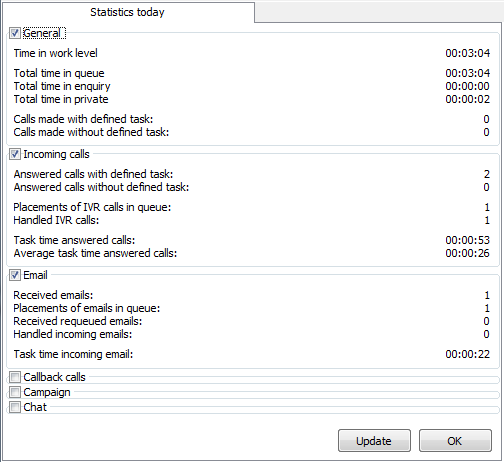504x462 pixels.
Task: Confirm with the OK button
Action: coord(455,441)
